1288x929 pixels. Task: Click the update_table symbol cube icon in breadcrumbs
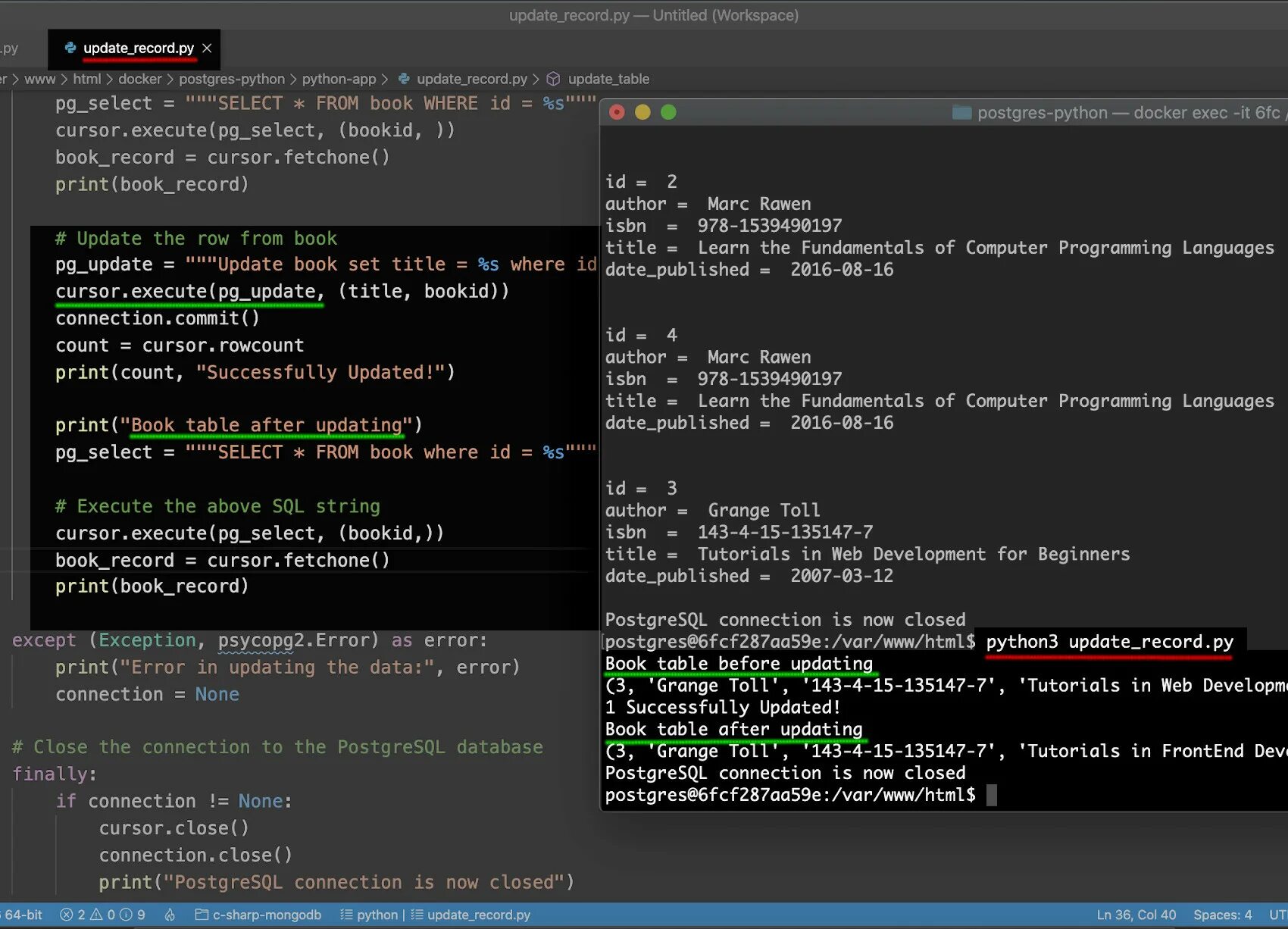pyautogui.click(x=553, y=79)
